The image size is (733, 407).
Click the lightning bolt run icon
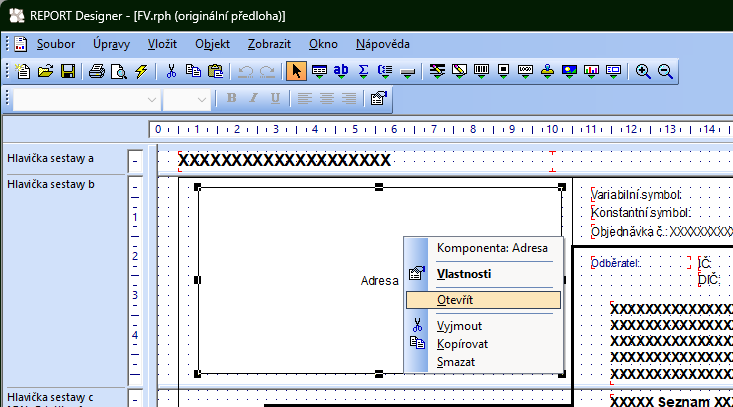[141, 71]
